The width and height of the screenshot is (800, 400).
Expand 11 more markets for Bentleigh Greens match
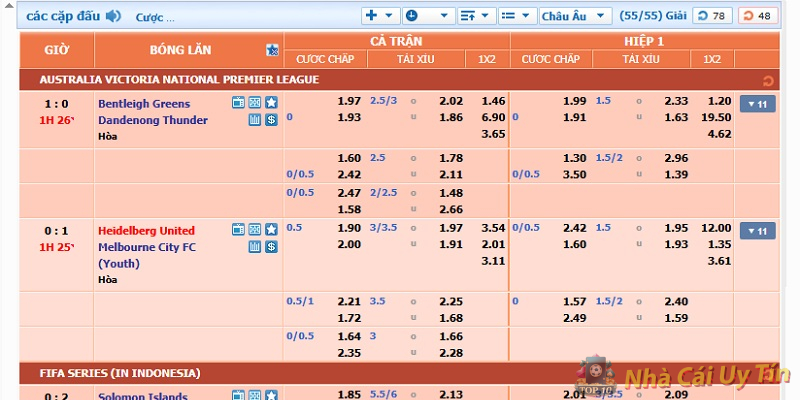[757, 104]
